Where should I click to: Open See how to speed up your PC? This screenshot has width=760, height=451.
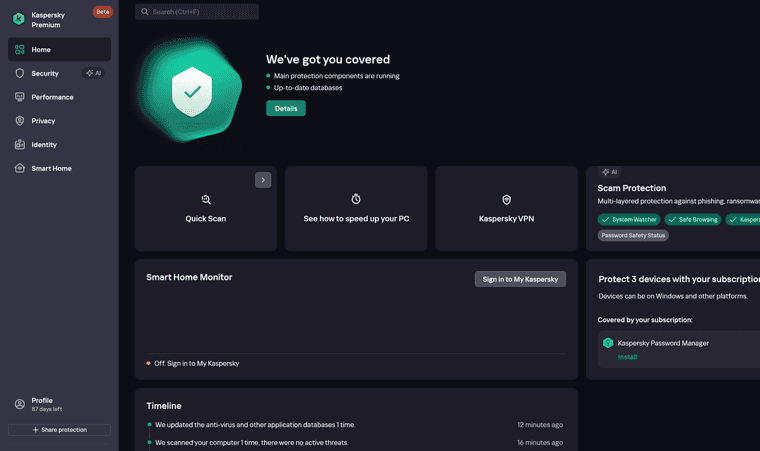point(356,209)
